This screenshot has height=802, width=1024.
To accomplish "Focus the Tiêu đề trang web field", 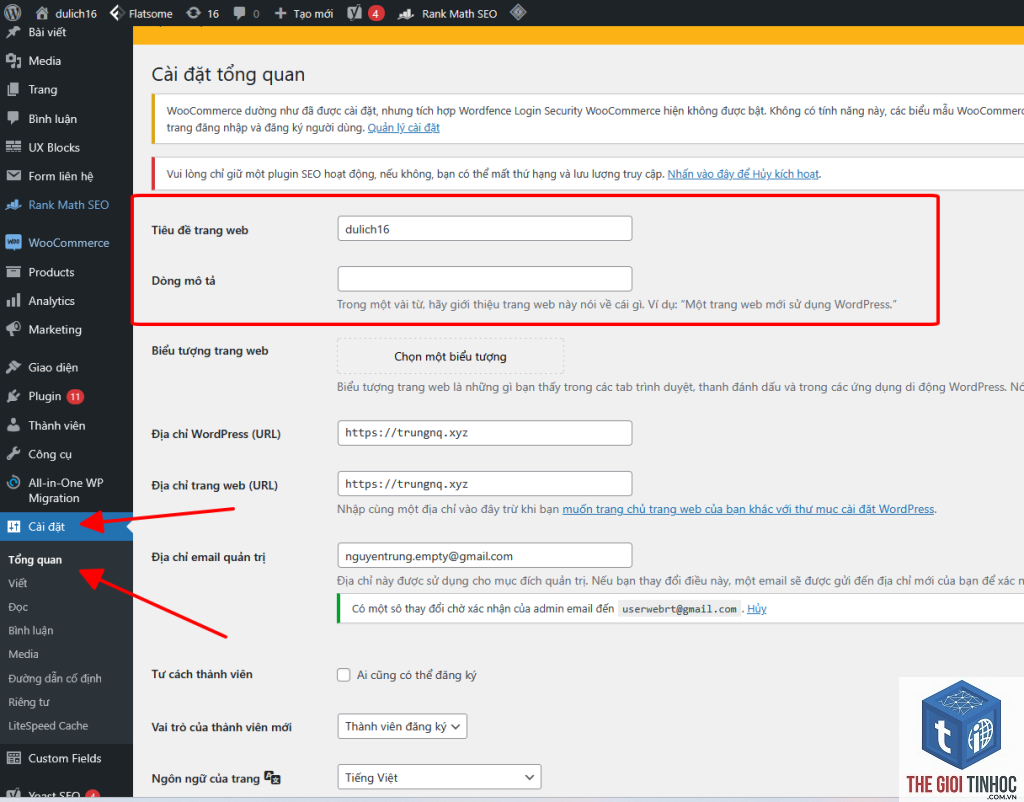I will tap(485, 229).
